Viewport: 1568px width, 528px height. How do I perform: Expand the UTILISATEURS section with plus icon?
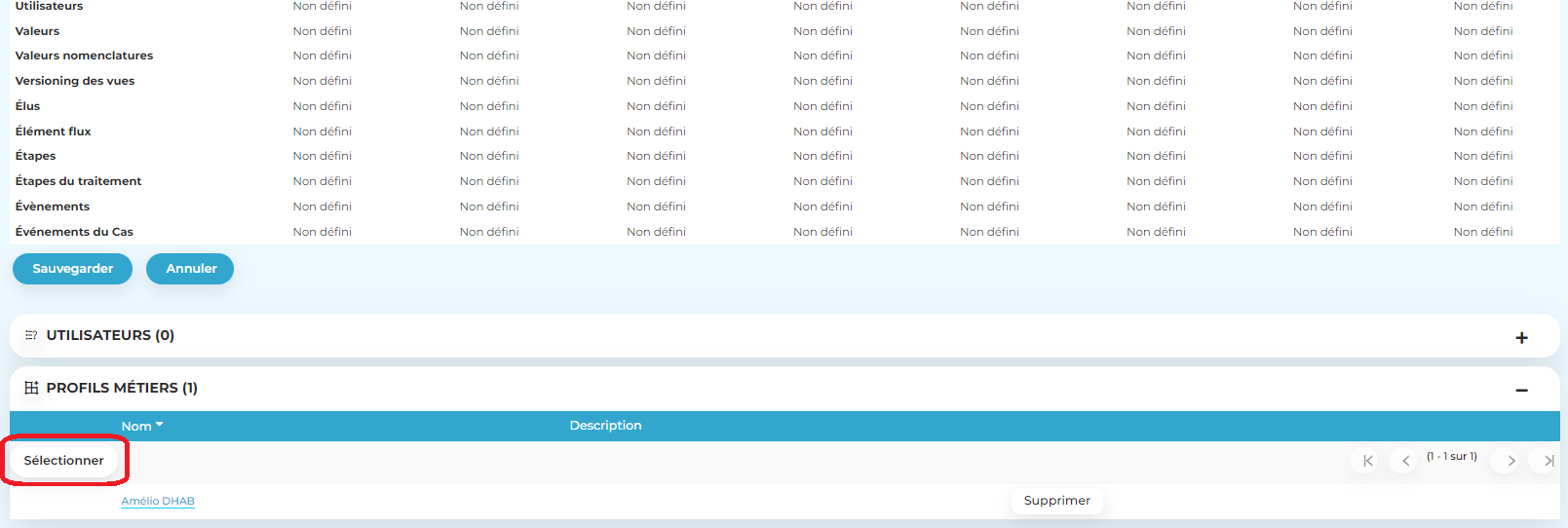1521,338
